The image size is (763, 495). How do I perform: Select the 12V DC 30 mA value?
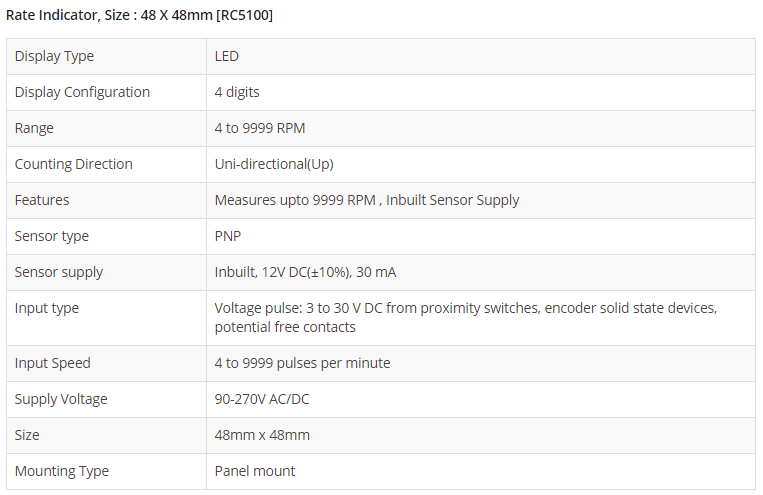click(x=305, y=272)
